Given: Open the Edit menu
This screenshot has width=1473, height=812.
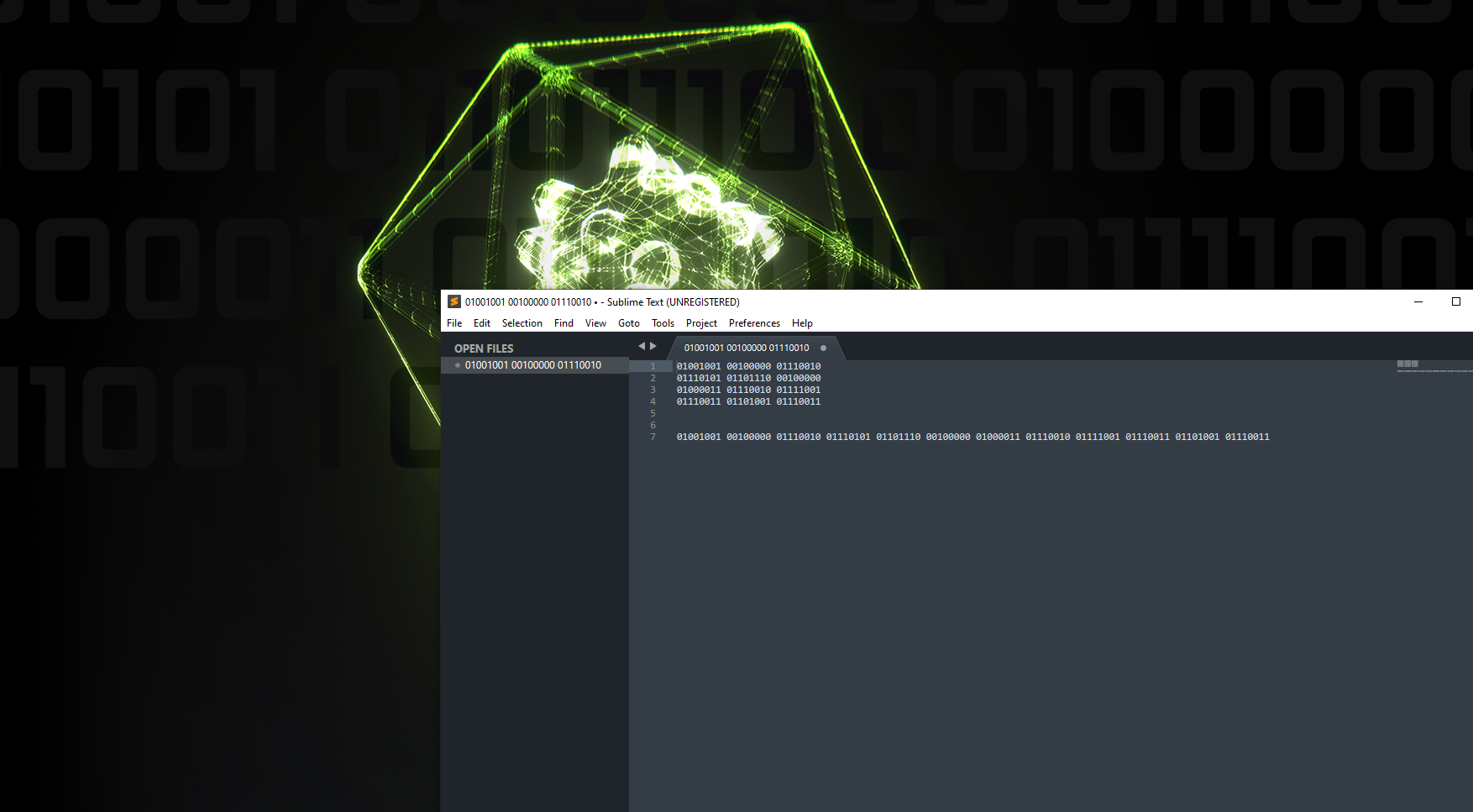Looking at the screenshot, I should pyautogui.click(x=482, y=323).
